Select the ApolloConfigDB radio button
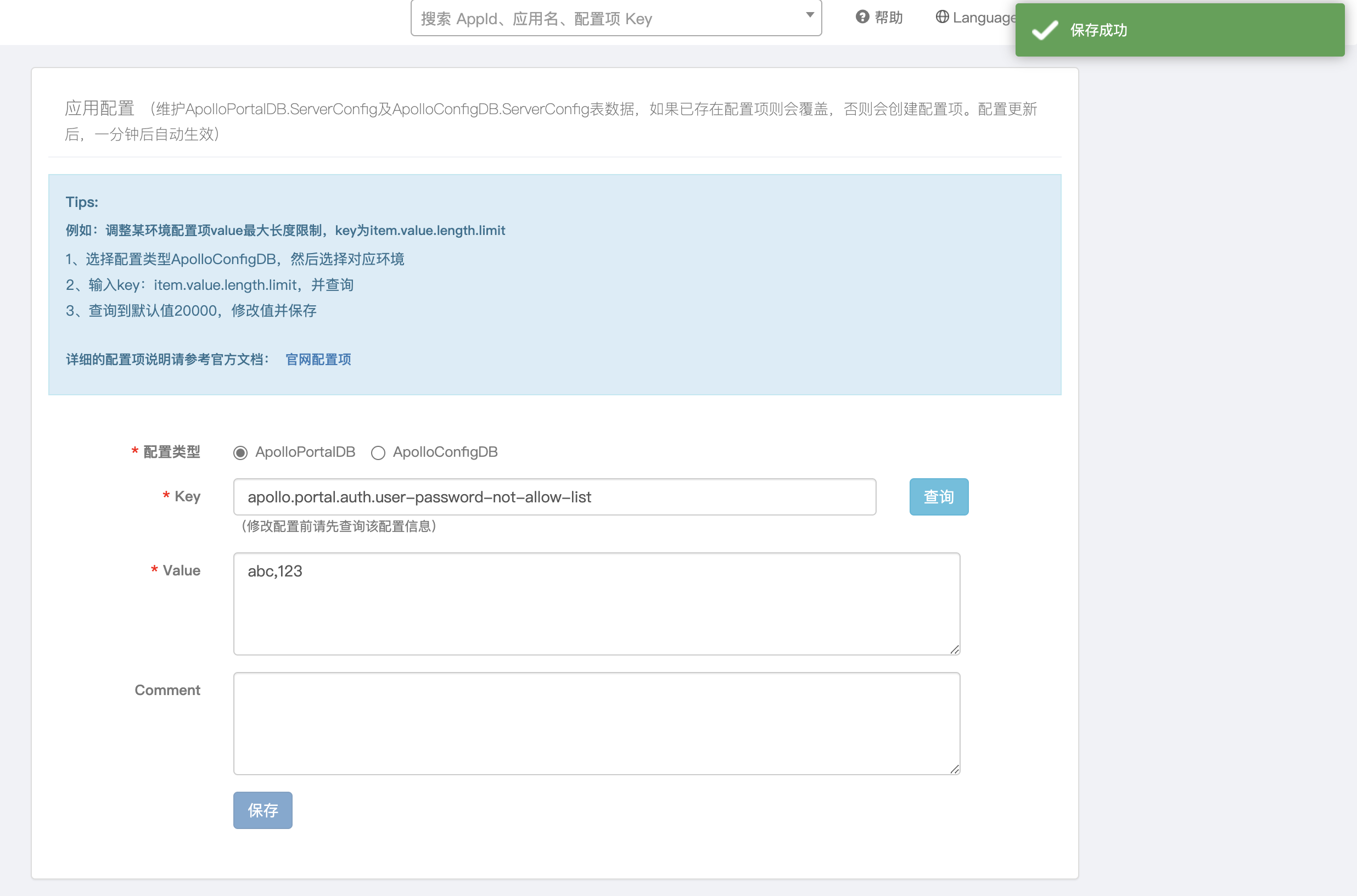This screenshot has height=896, width=1357. pyautogui.click(x=378, y=452)
